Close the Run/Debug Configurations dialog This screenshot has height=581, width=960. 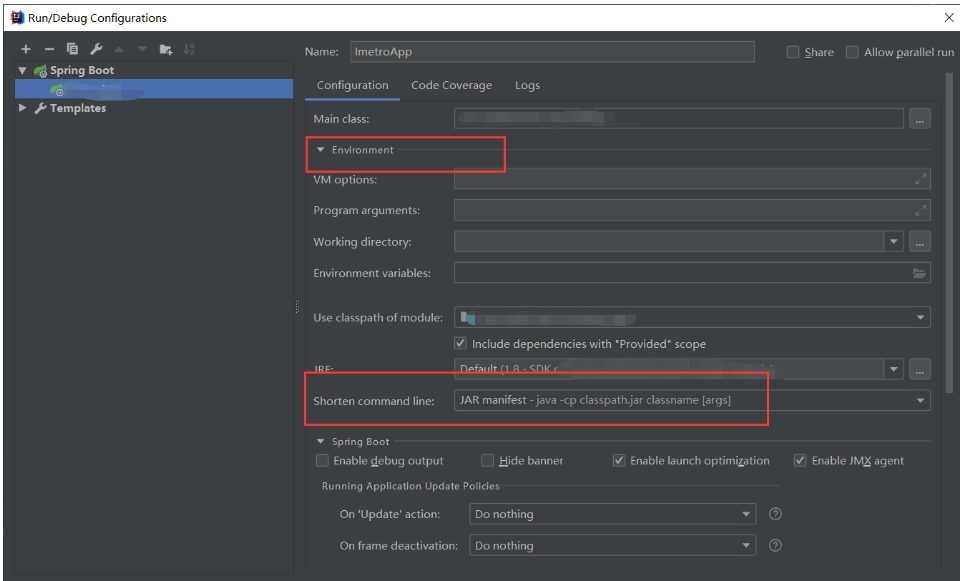point(948,18)
